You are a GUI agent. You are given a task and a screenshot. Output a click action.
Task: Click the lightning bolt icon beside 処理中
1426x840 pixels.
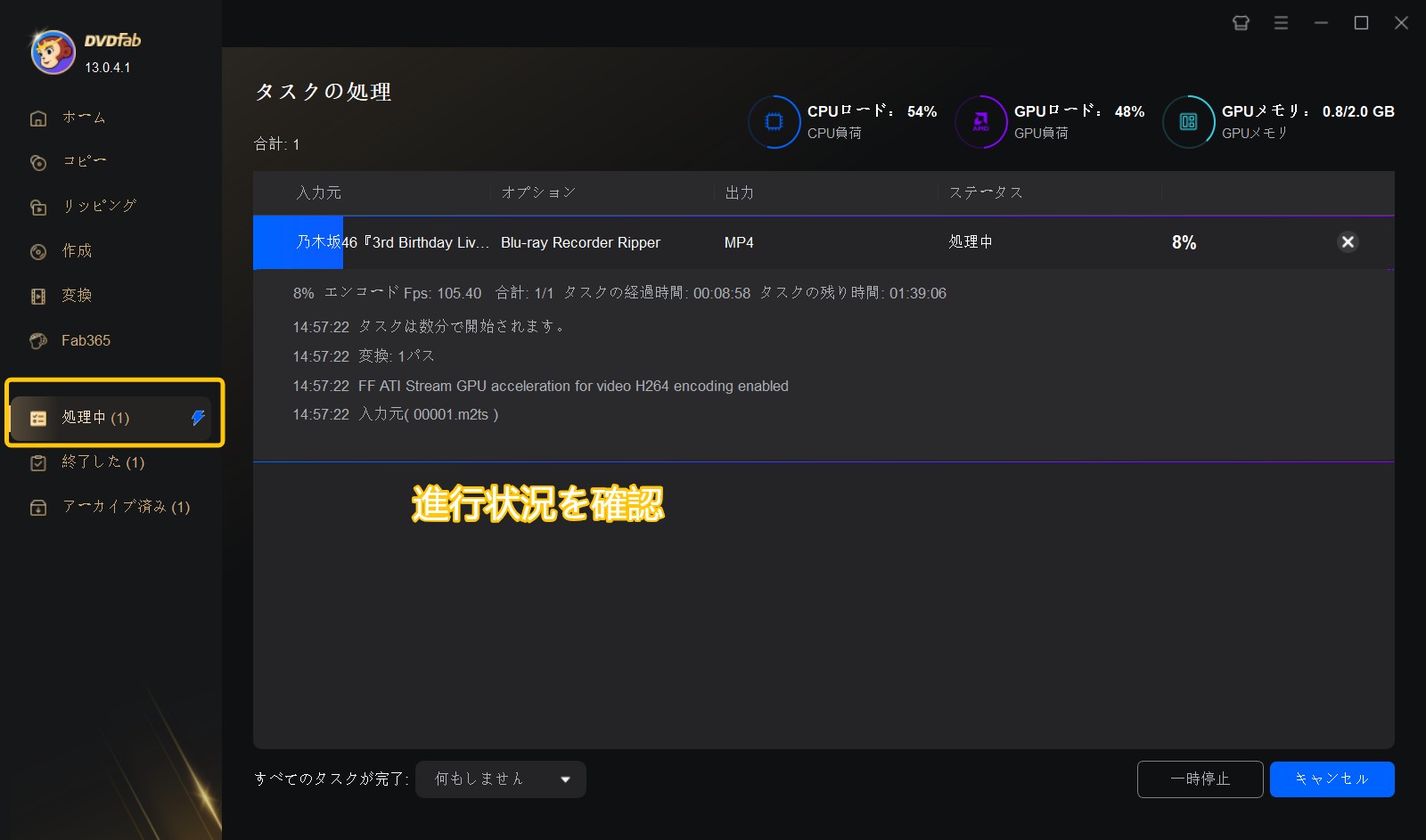tap(198, 418)
